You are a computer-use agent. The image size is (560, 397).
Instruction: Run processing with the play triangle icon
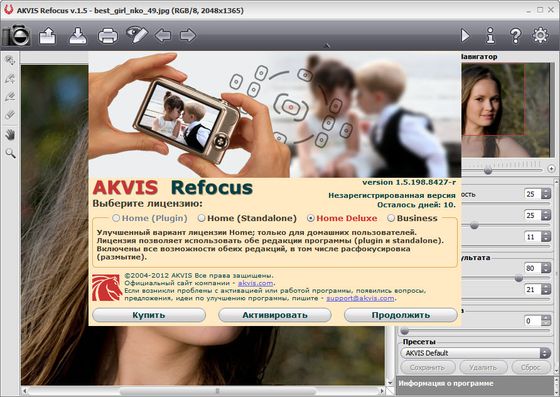[465, 36]
